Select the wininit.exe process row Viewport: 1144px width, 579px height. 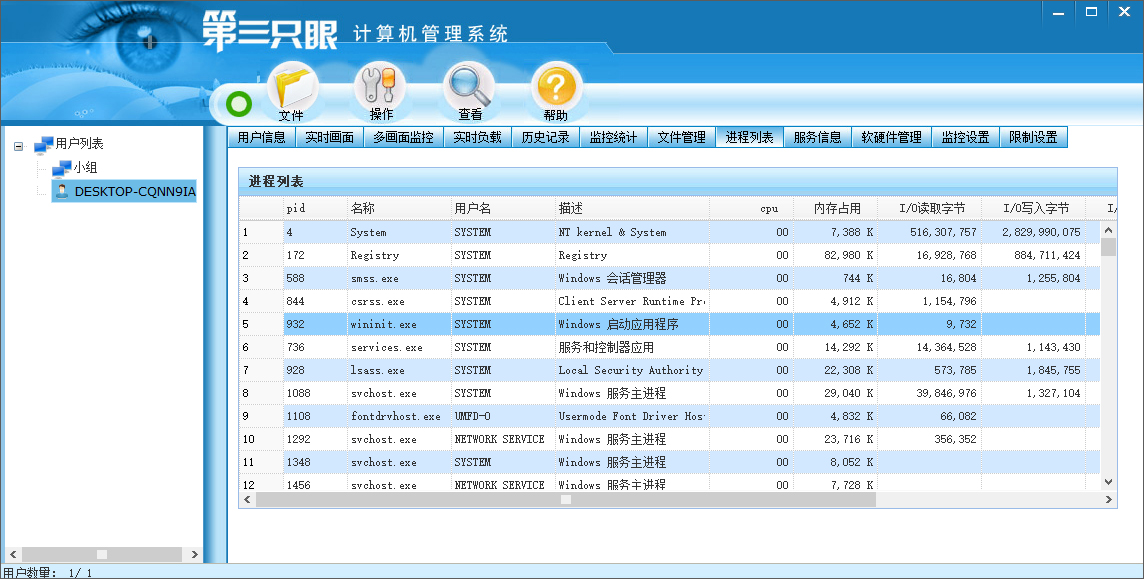coord(669,324)
